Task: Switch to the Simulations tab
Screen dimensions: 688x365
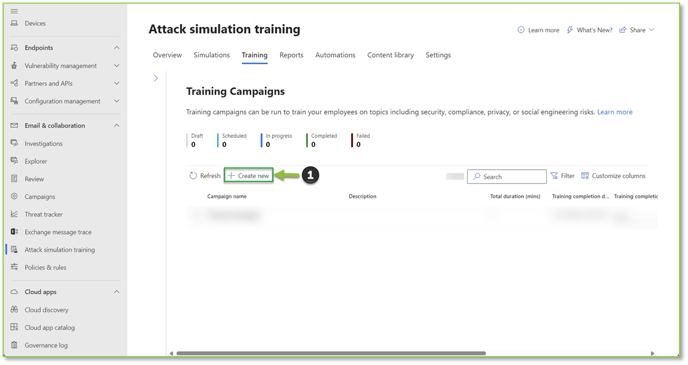Action: [x=211, y=55]
